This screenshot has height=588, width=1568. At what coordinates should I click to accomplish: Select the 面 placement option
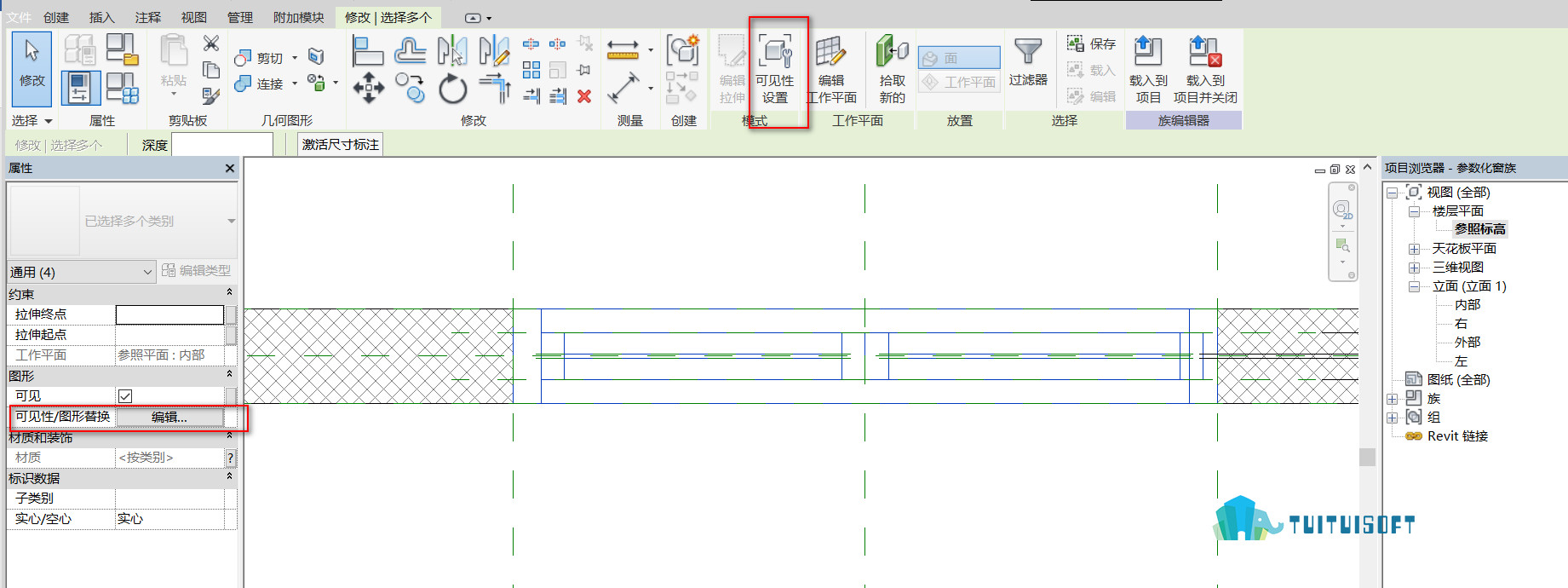pyautogui.click(x=959, y=58)
